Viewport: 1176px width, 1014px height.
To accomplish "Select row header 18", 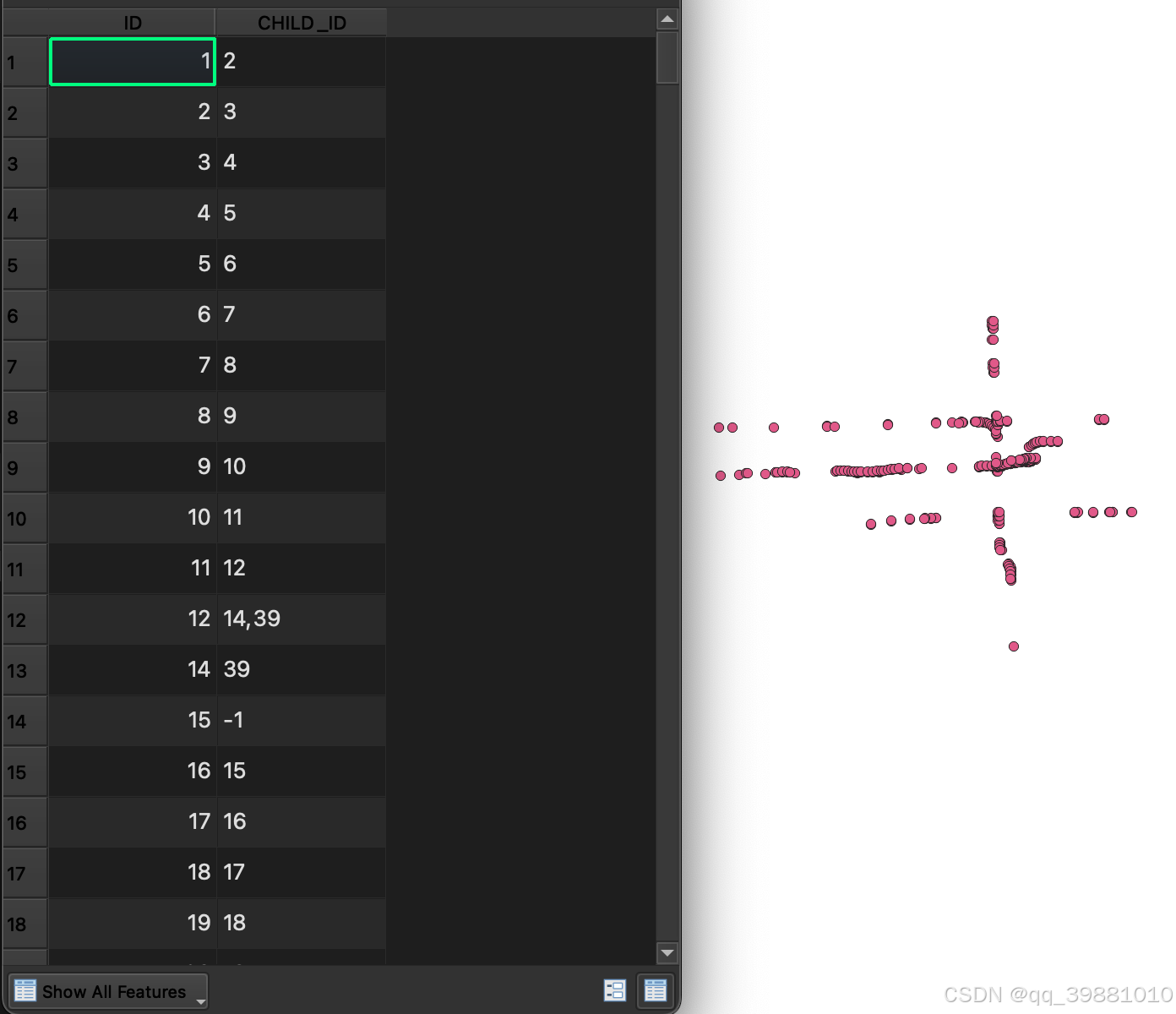I will [25, 924].
